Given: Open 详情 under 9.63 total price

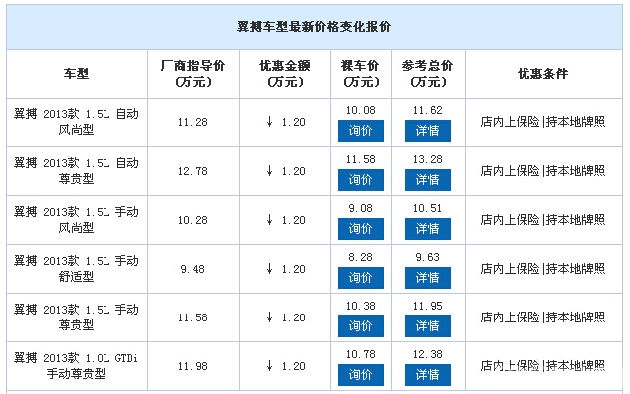Looking at the screenshot, I should click(428, 278).
